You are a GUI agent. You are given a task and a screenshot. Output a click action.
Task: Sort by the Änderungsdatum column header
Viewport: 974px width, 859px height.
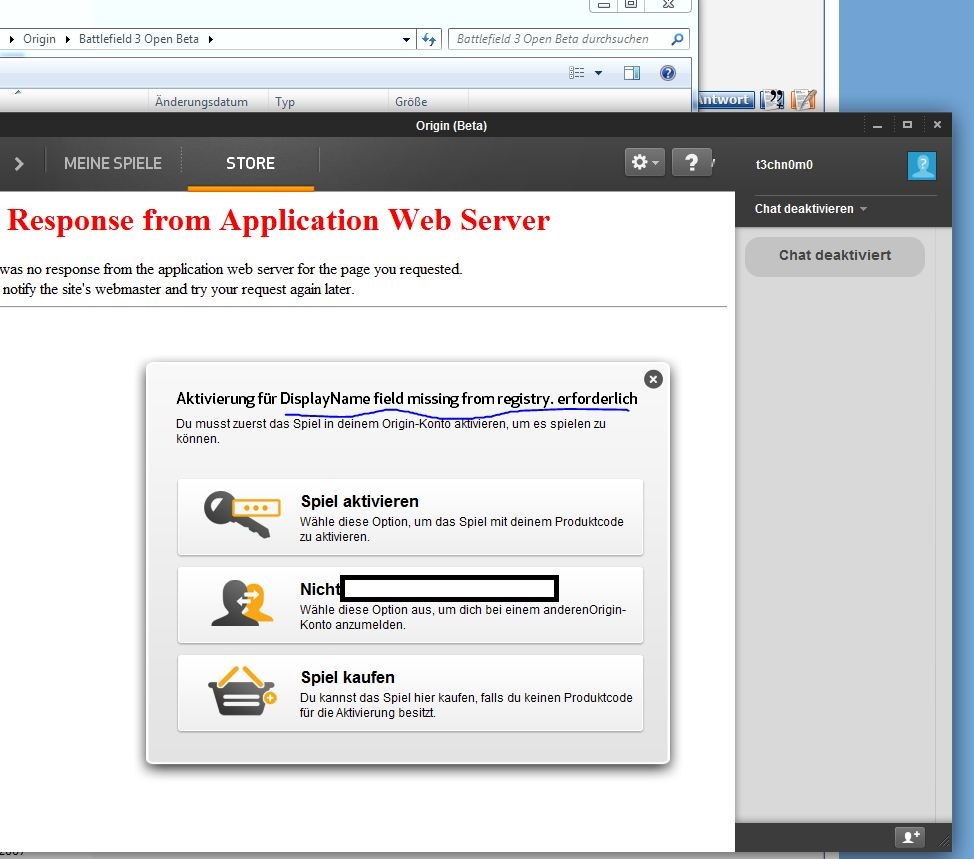click(201, 101)
